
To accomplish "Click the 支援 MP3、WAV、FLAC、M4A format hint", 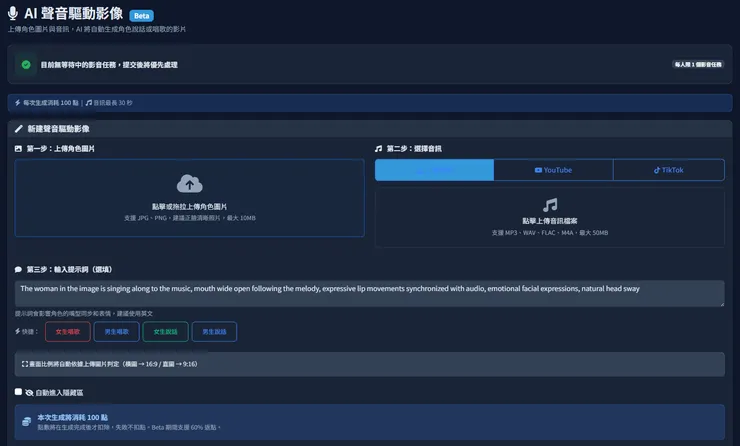I will pos(550,233).
